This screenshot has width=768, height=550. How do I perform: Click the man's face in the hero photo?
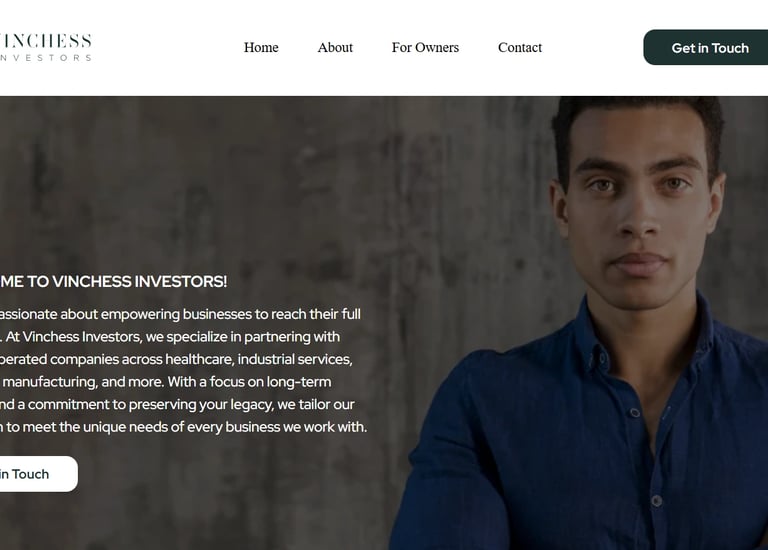point(638,206)
